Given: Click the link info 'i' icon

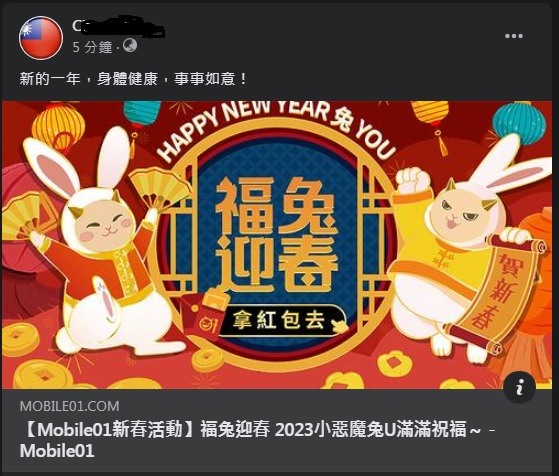Looking at the screenshot, I should tap(519, 387).
